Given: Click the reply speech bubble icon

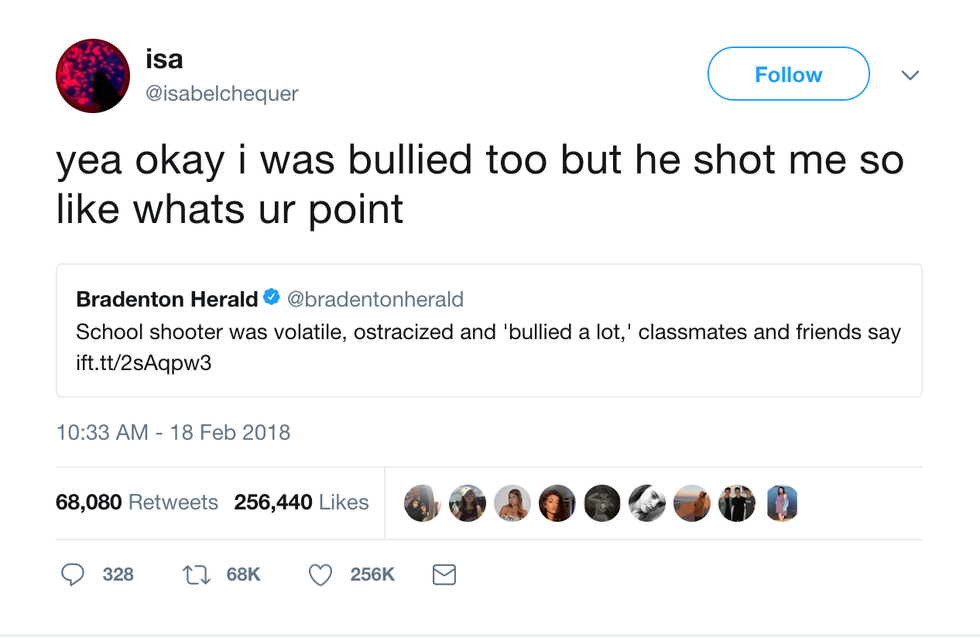Looking at the screenshot, I should pyautogui.click(x=73, y=574).
